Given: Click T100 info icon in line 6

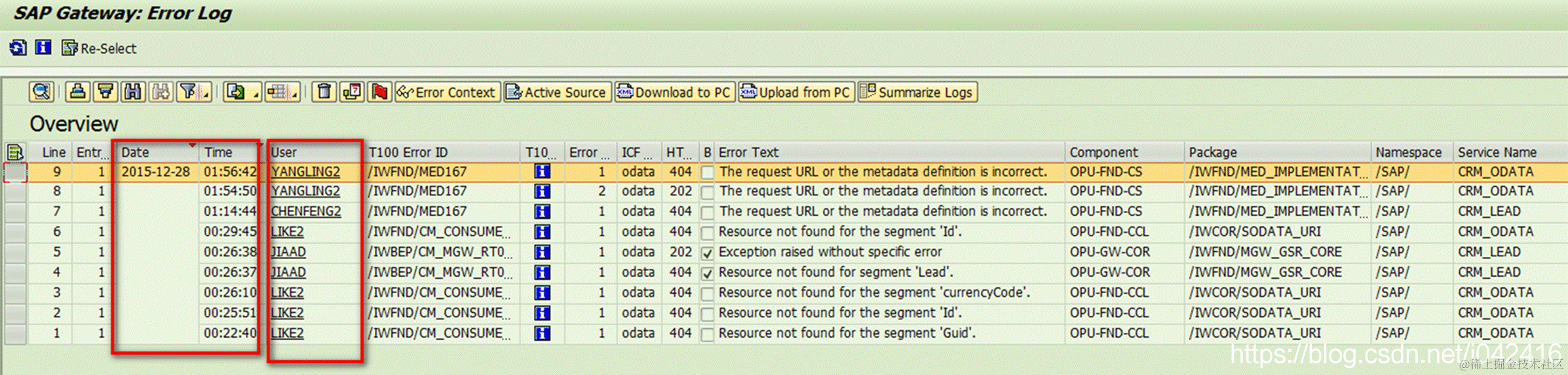Looking at the screenshot, I should (542, 232).
